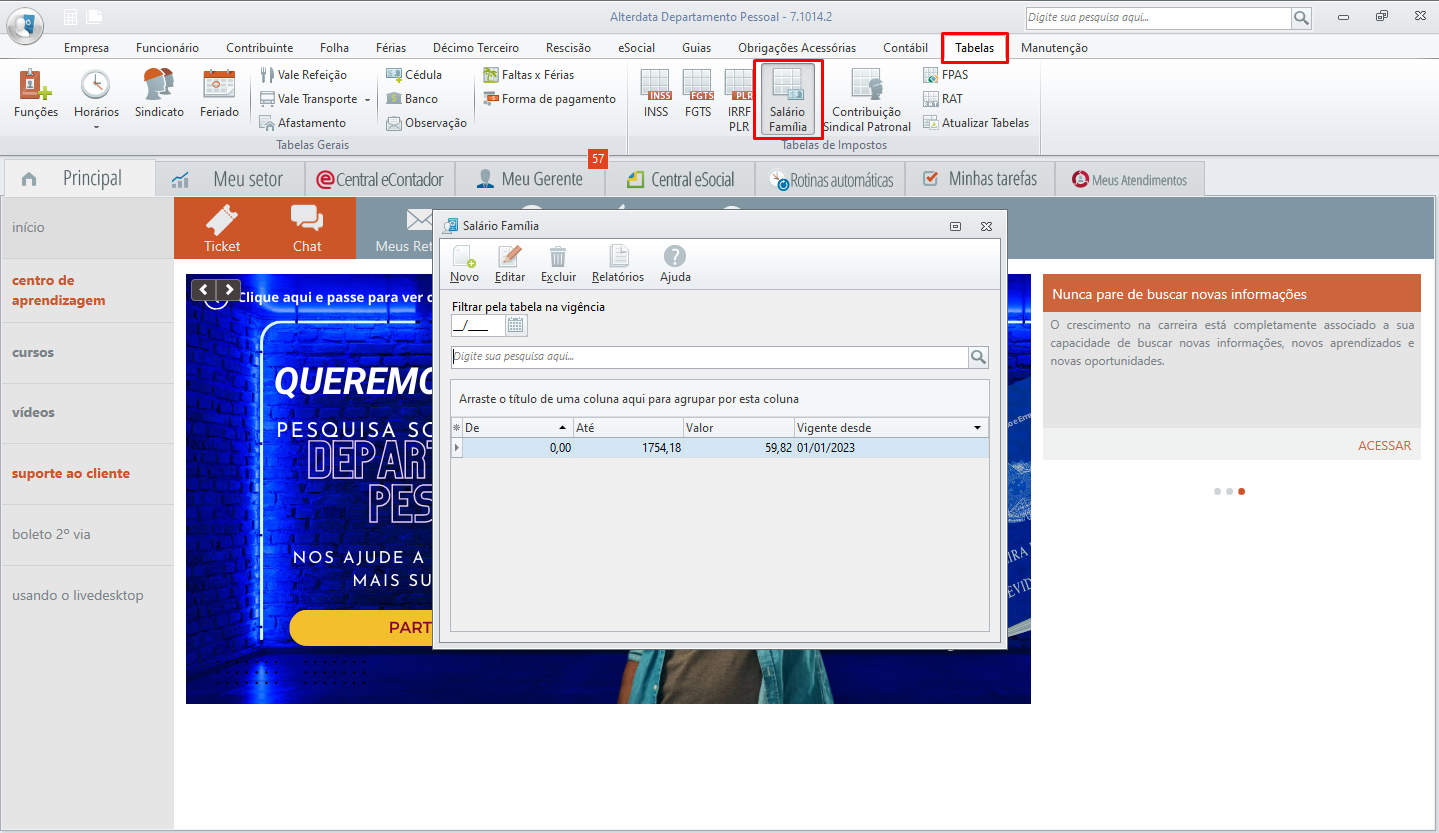
Task: Open Vale Transporte table
Action: click(309, 99)
